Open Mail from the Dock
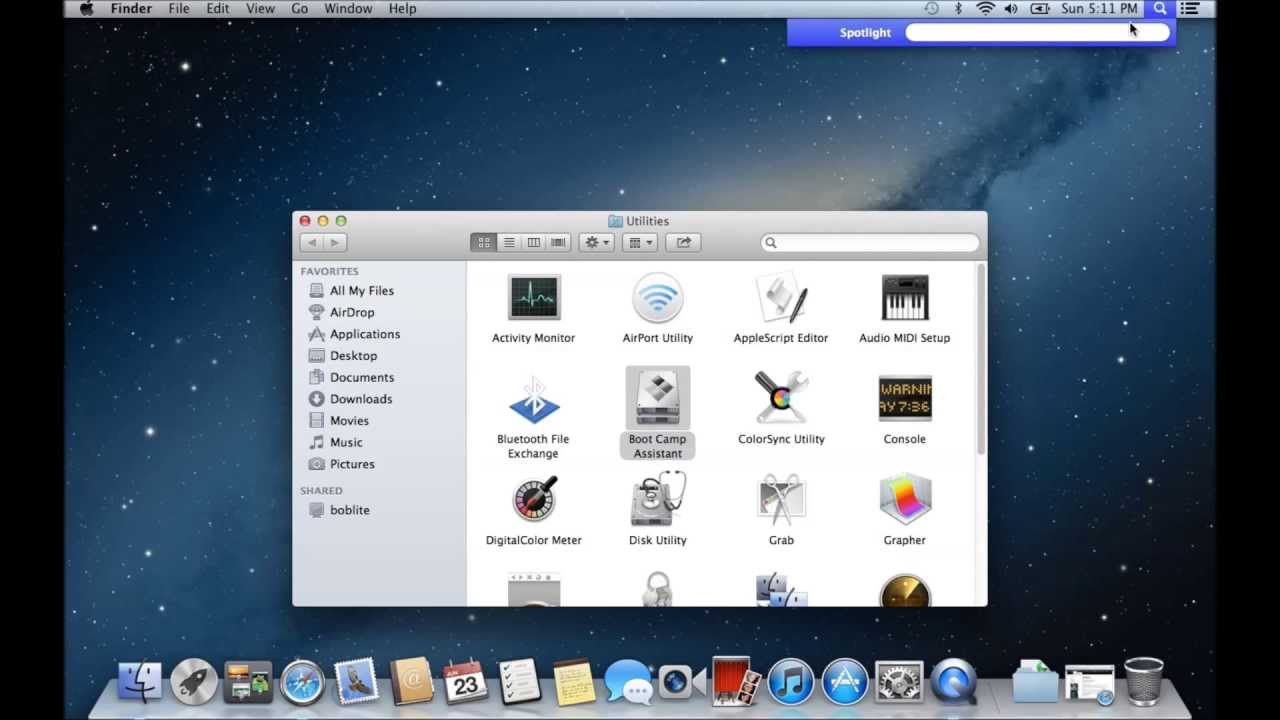The height and width of the screenshot is (720, 1280). pos(356,682)
